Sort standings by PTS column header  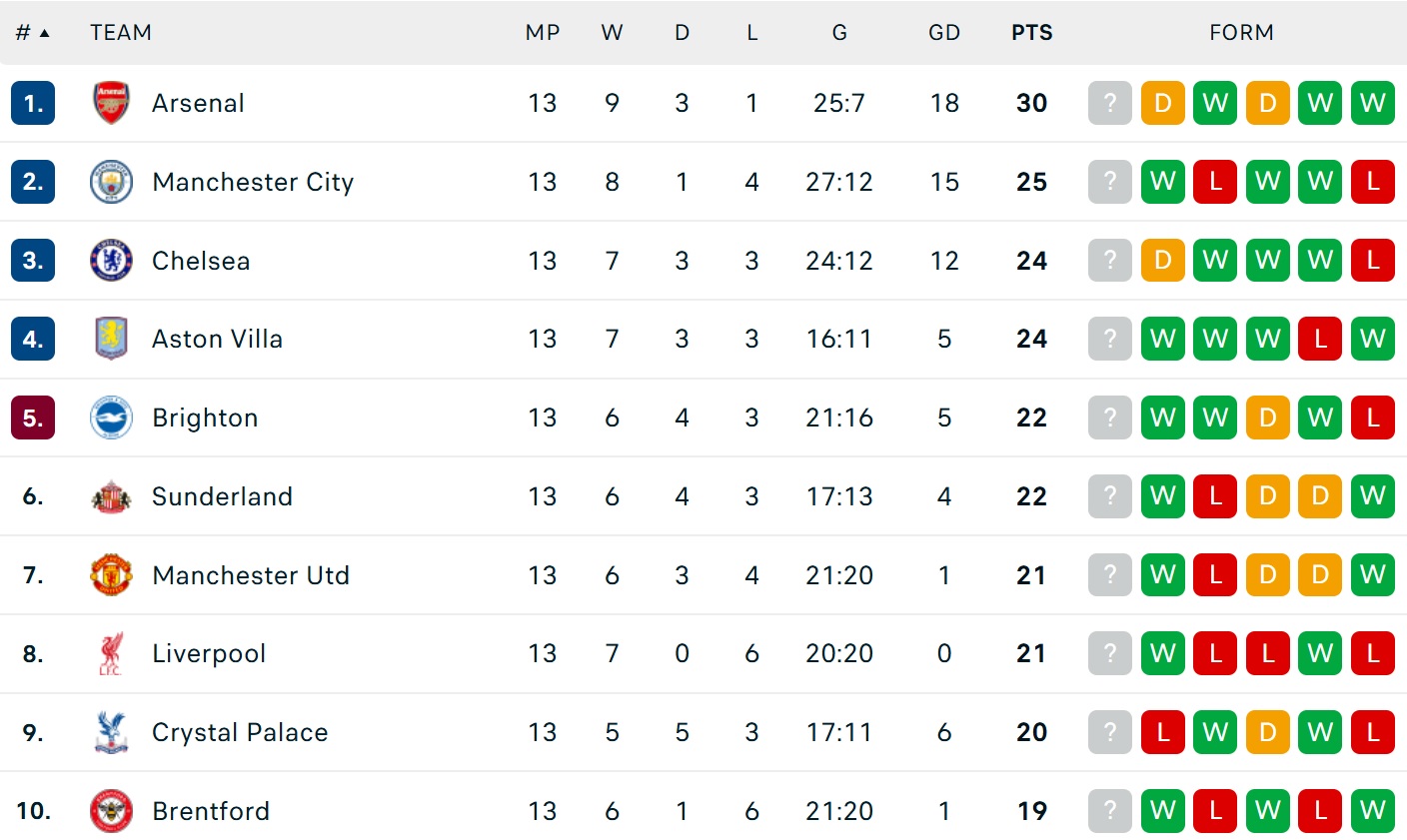[x=1031, y=33]
